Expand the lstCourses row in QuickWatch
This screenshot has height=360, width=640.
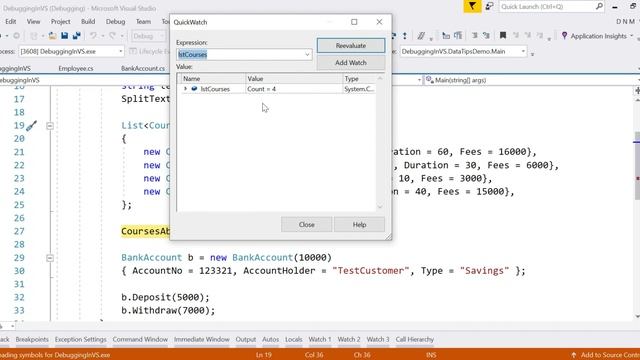[185, 89]
